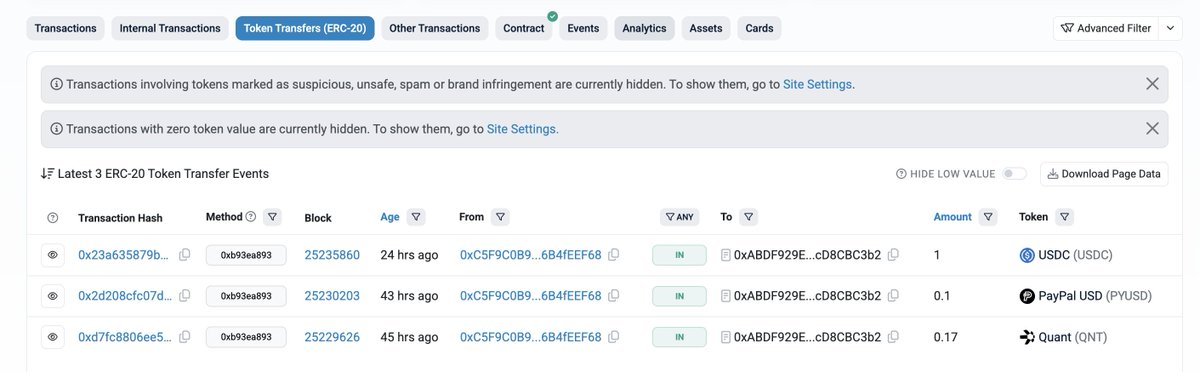Click method 0xb93ea893 in 43 hrs row
The image size is (1200, 372).
click(246, 296)
